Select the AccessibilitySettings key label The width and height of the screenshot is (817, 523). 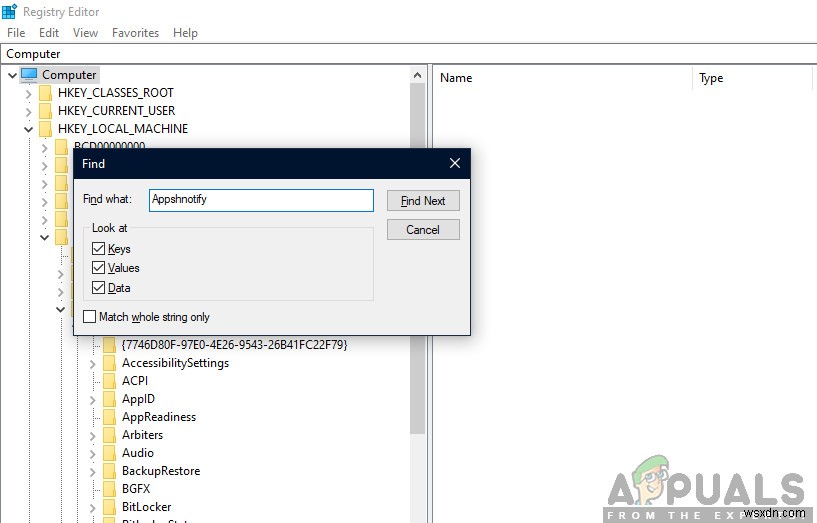pos(175,363)
